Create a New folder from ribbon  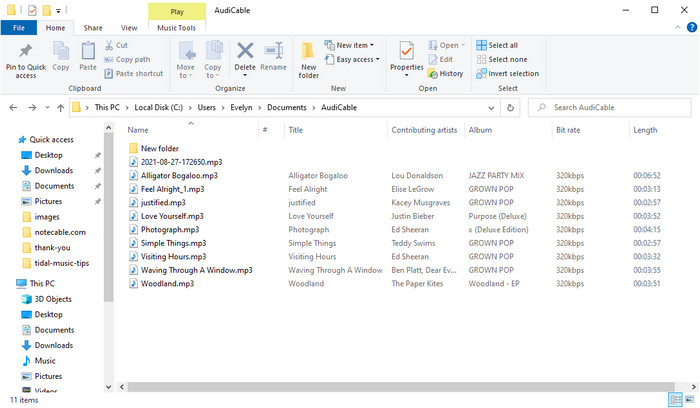point(308,60)
